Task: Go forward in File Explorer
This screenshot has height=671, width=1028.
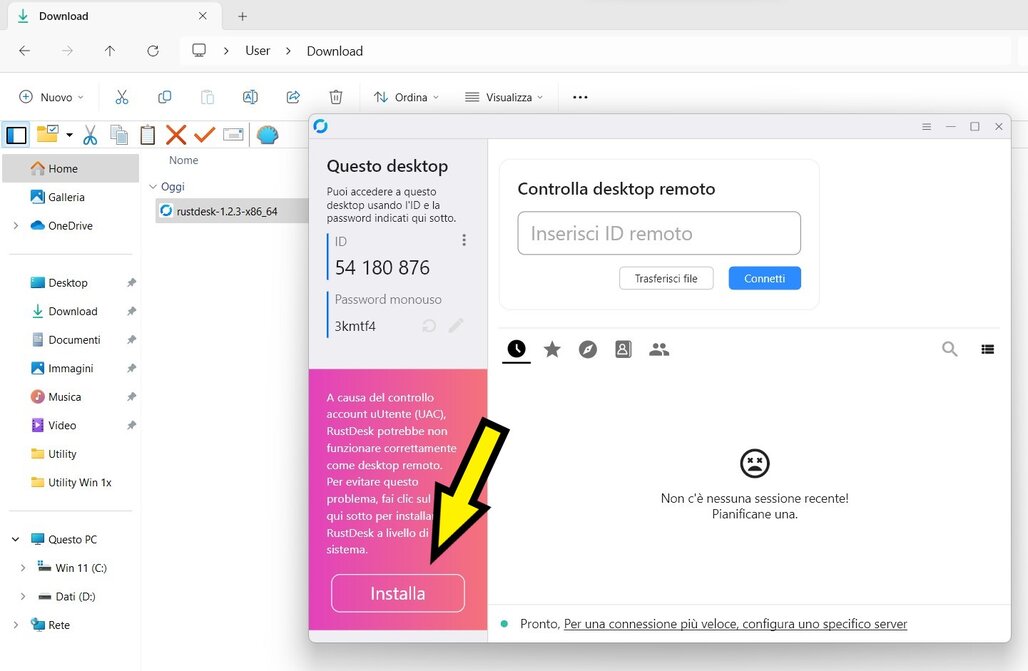Action: coord(67,51)
